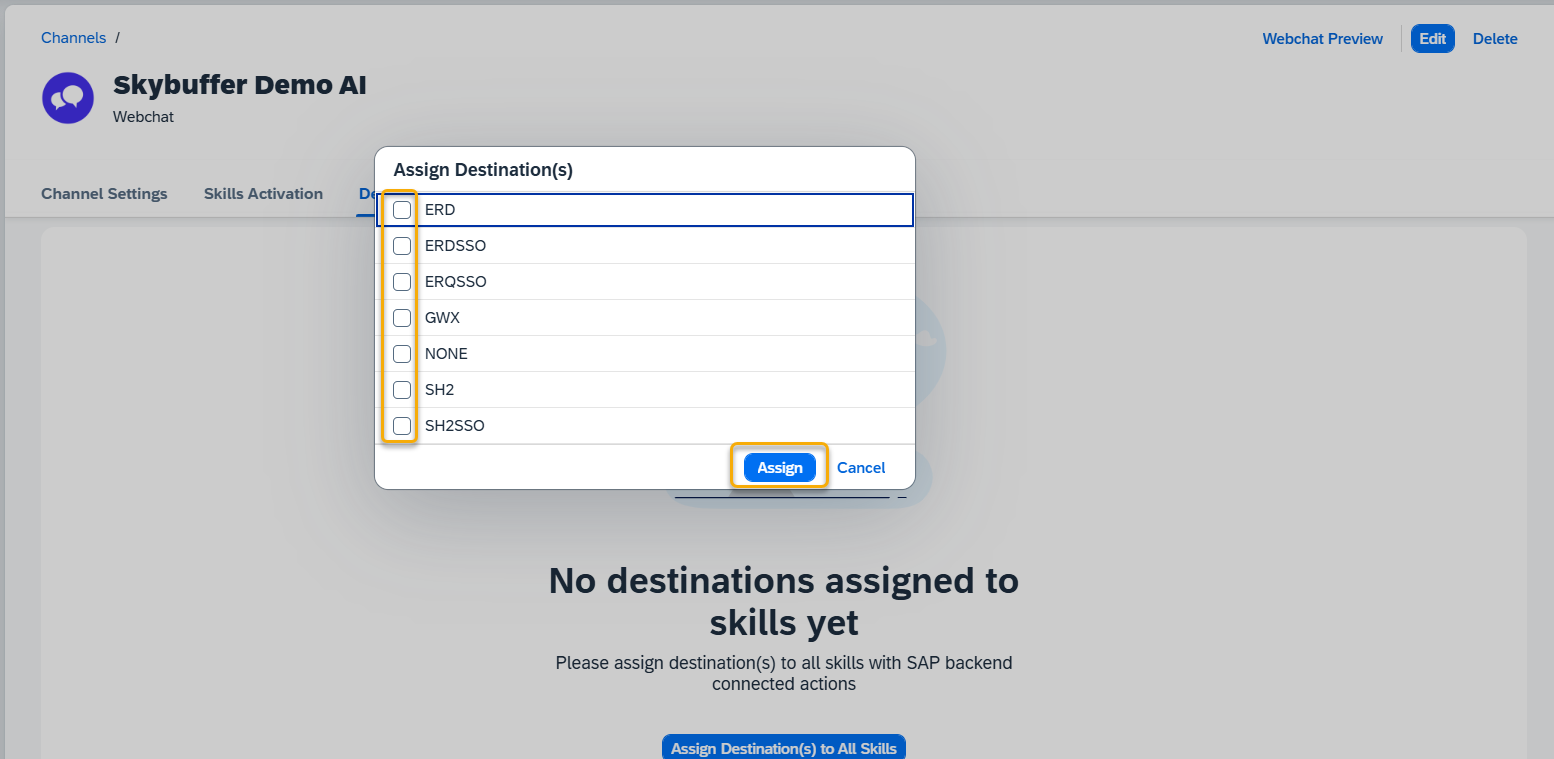Go back via Channels breadcrumb link
Viewport: 1554px width, 759px height.
coord(73,38)
